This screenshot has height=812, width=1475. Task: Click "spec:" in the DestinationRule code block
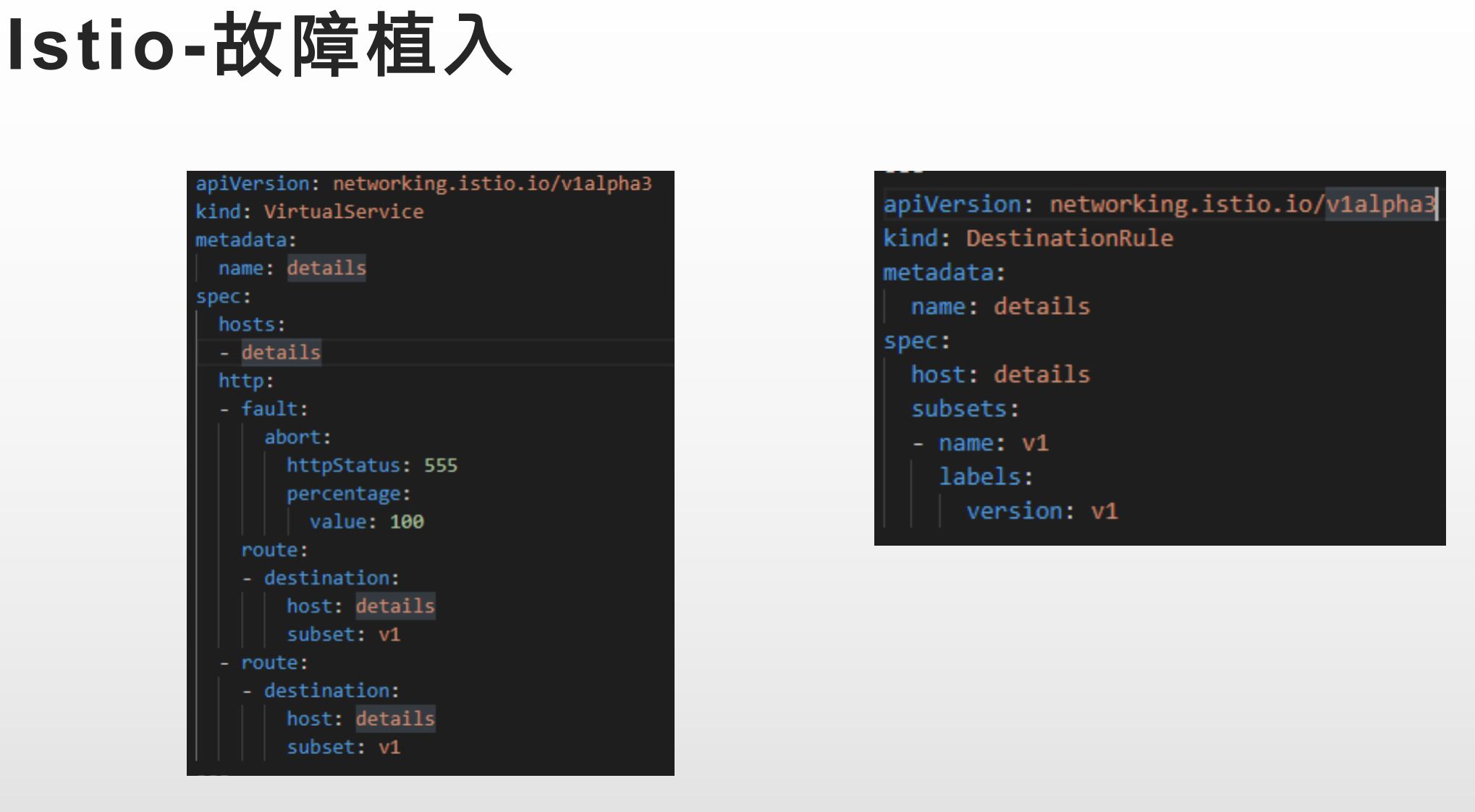916,341
